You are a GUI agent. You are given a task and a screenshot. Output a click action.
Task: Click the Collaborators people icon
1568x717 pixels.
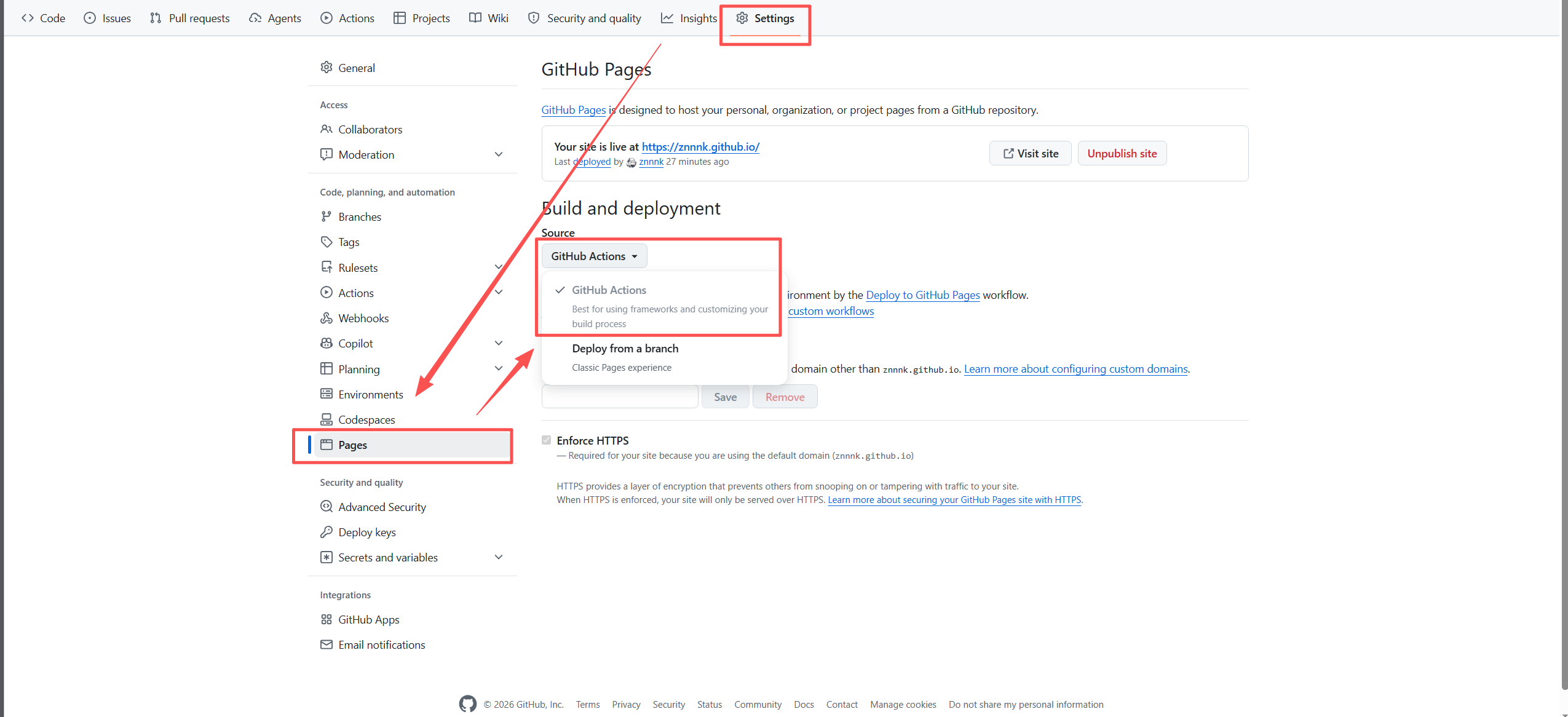coord(327,129)
